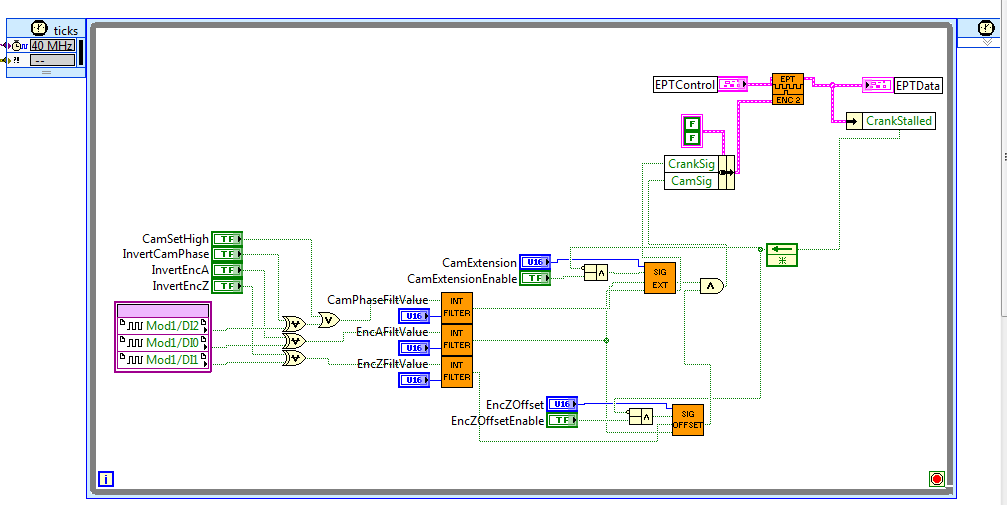Click the source clock stopwatch terminal icon
Viewport: 1007px width, 505px height.
(x=19, y=46)
